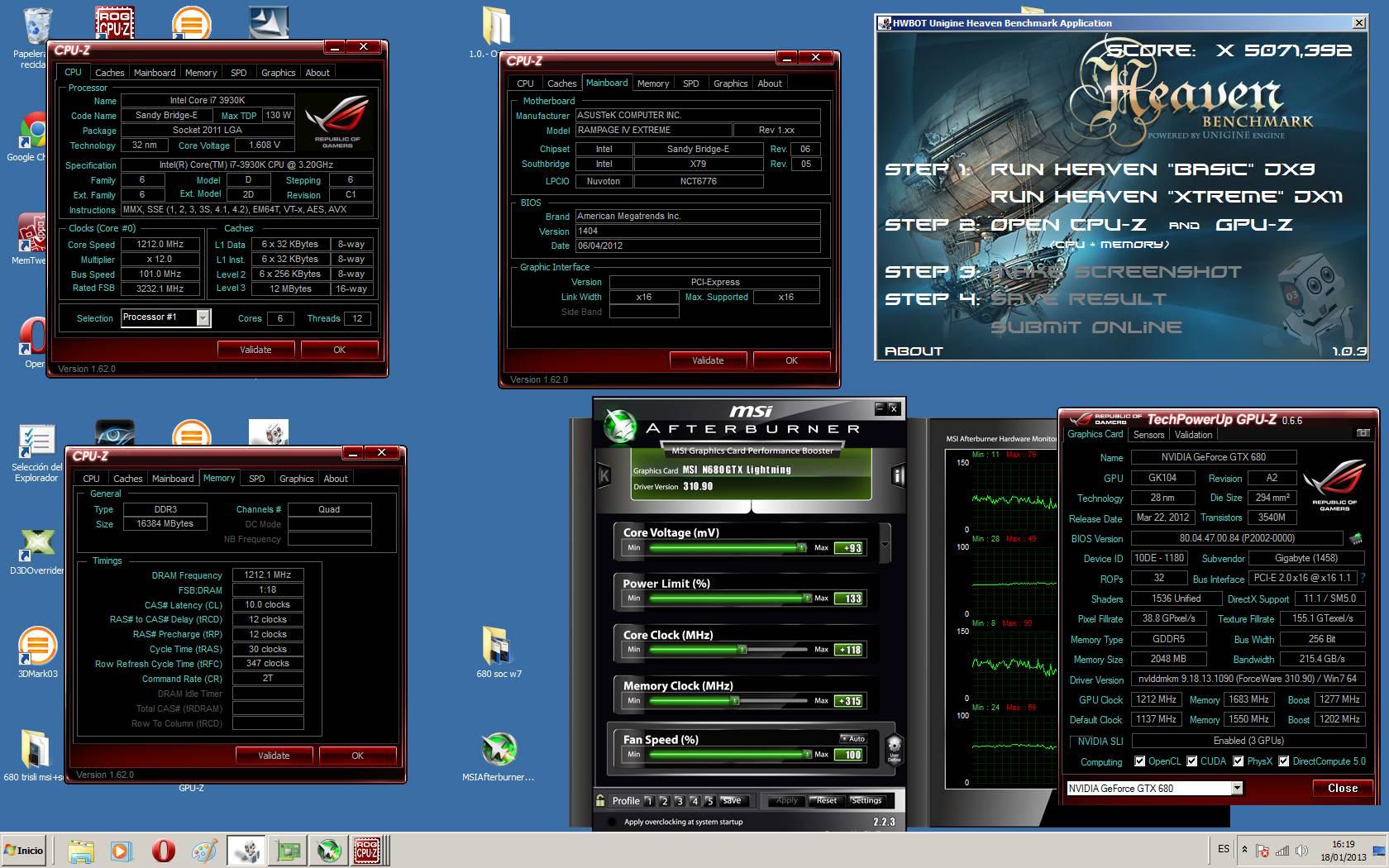Click the GPU-Z camera screenshot icon

point(1363,433)
